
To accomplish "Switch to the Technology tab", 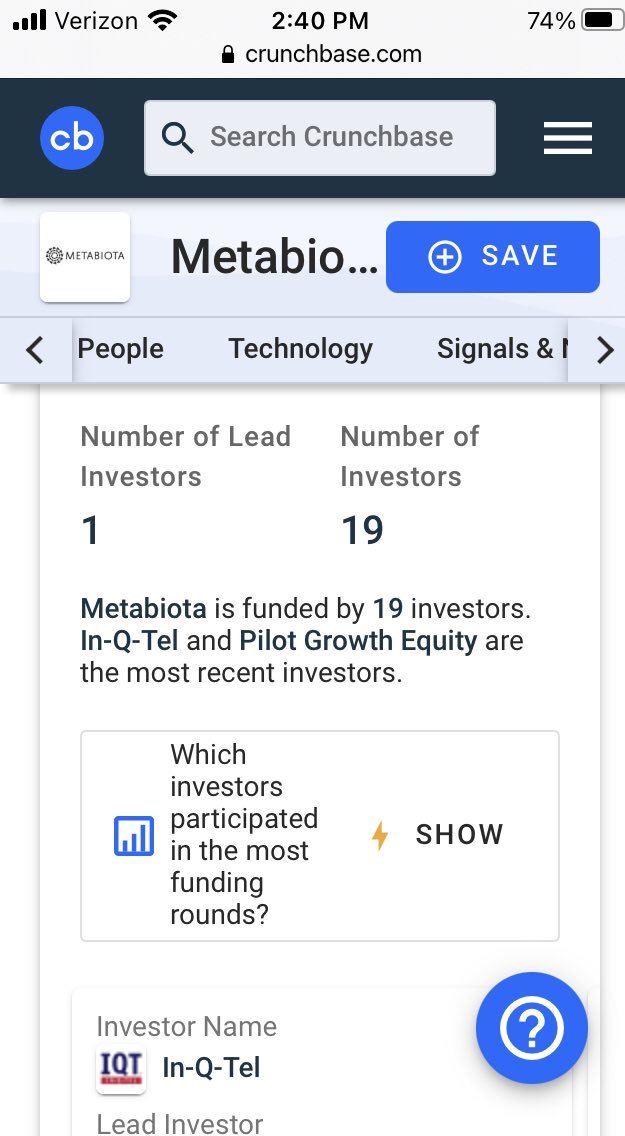I will 300,349.
